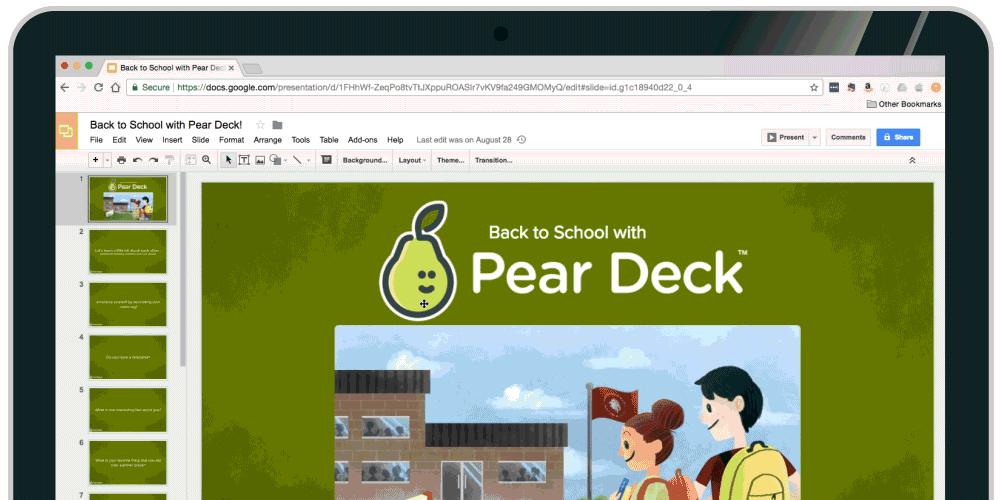Open the File menu
Screen dimensions: 1000x500
coord(96,140)
